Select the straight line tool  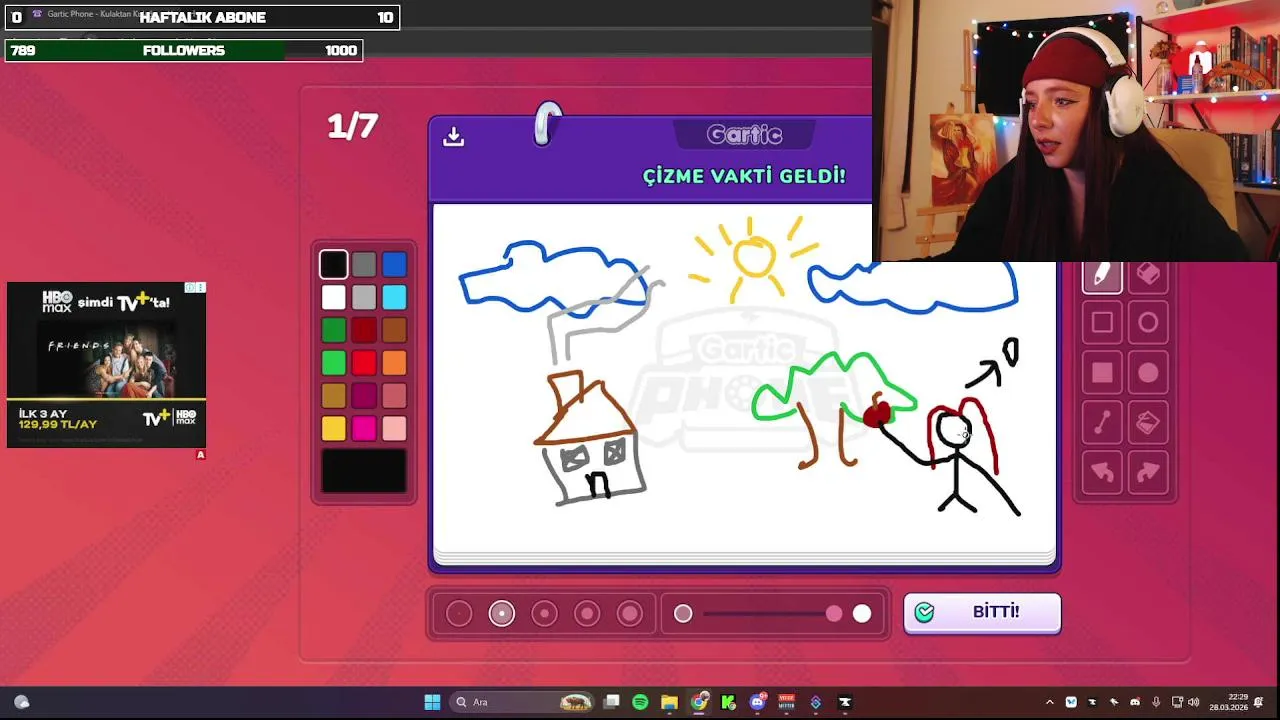coord(1102,423)
